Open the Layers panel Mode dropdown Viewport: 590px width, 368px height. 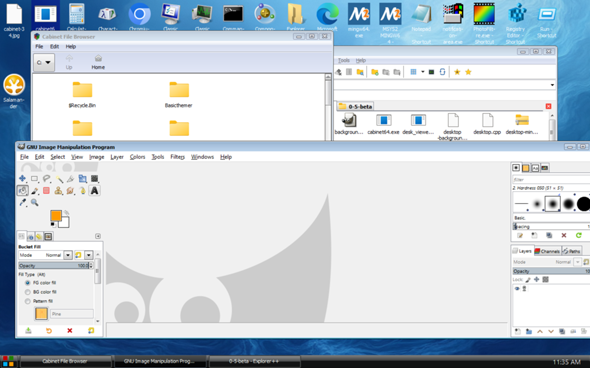click(577, 262)
